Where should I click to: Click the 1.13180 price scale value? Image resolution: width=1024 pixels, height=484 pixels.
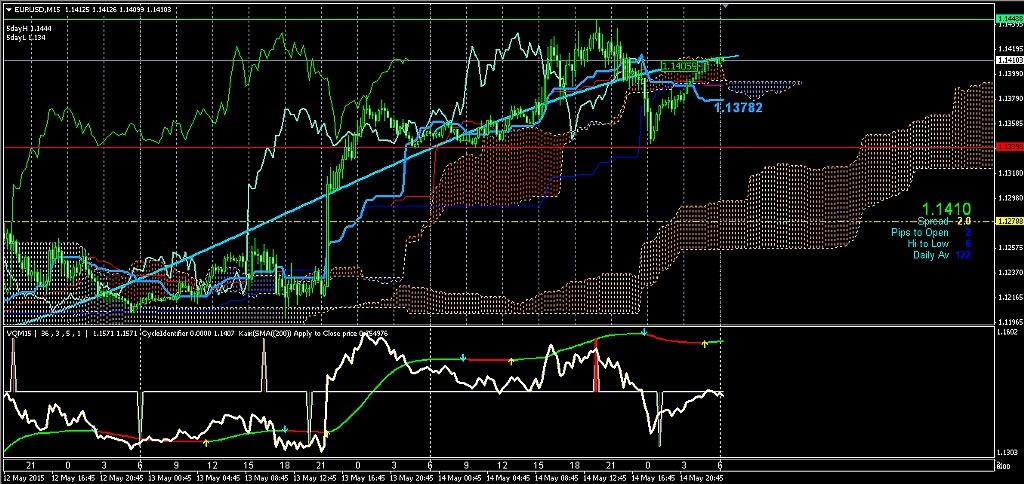pyautogui.click(x=1010, y=173)
